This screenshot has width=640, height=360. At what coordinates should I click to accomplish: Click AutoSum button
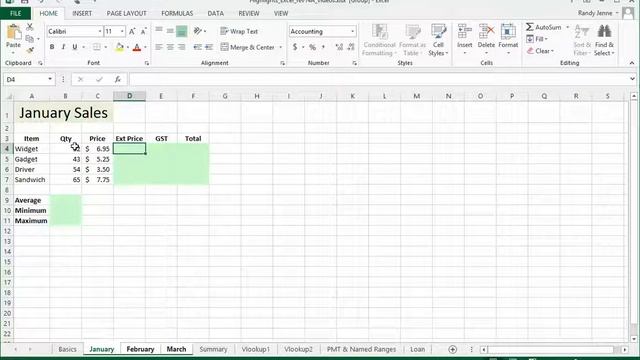pyautogui.click(x=544, y=27)
